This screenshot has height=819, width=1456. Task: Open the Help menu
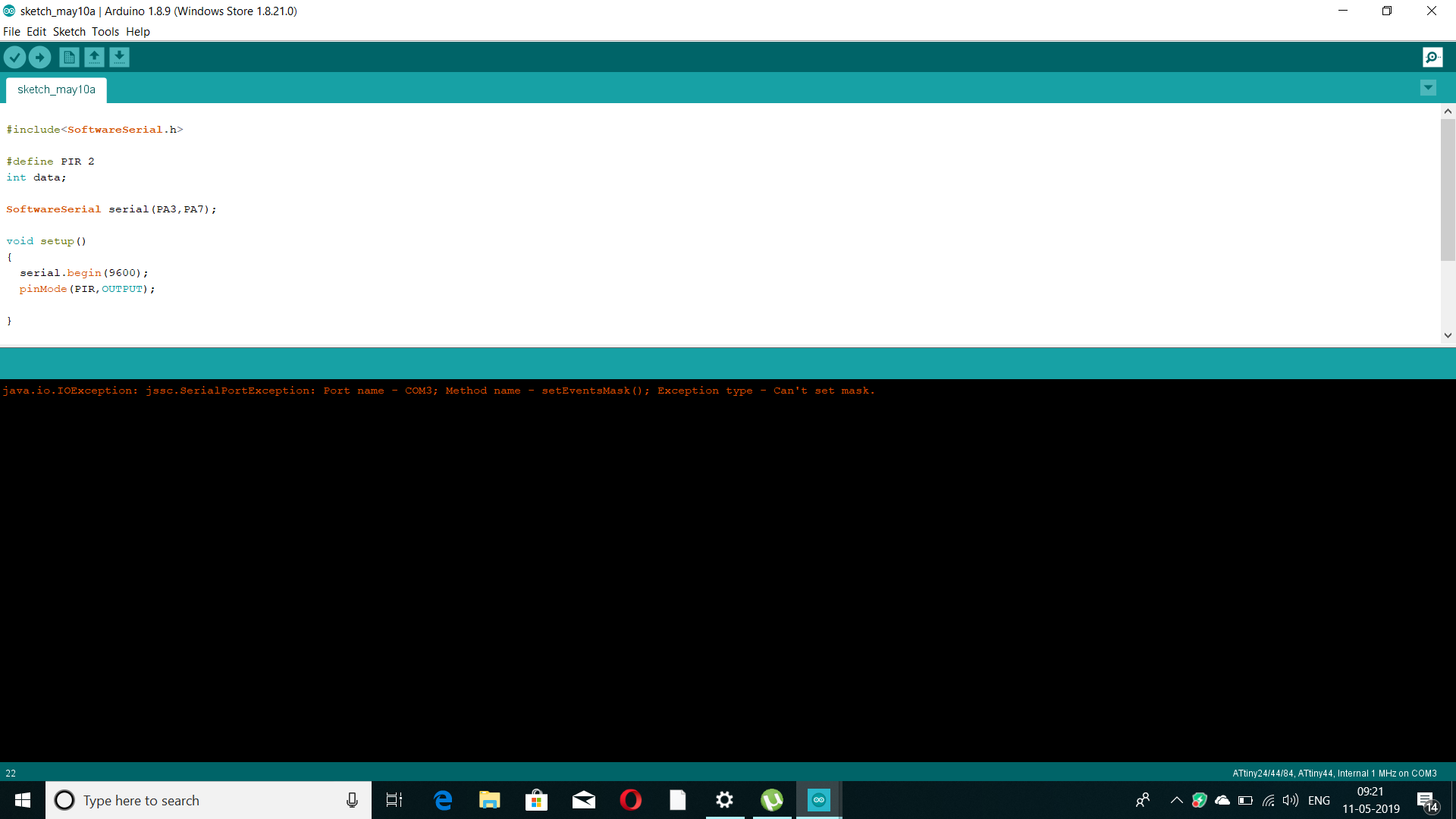click(138, 32)
